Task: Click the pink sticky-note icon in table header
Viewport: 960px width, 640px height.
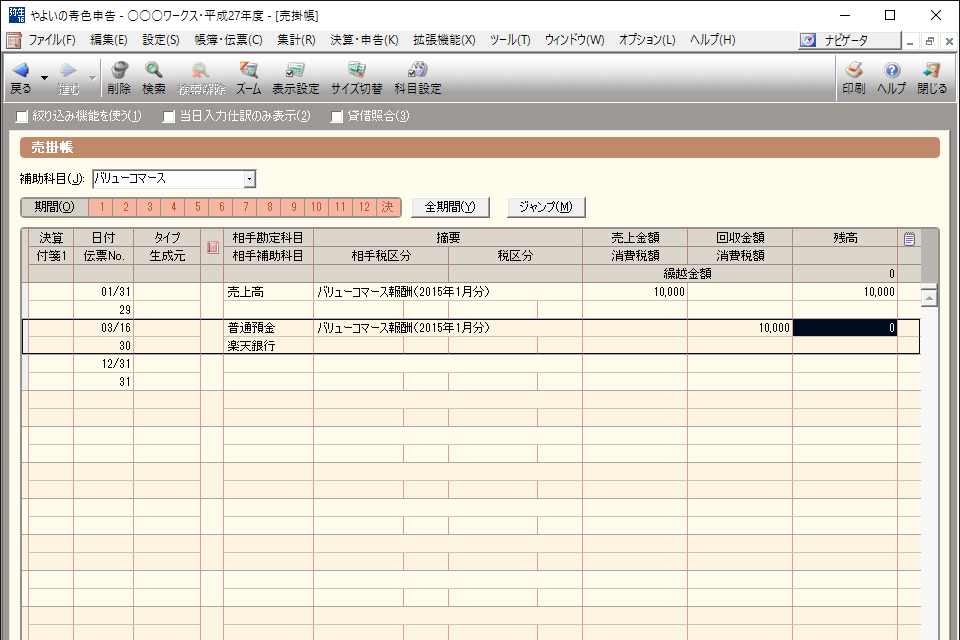Action: point(212,247)
